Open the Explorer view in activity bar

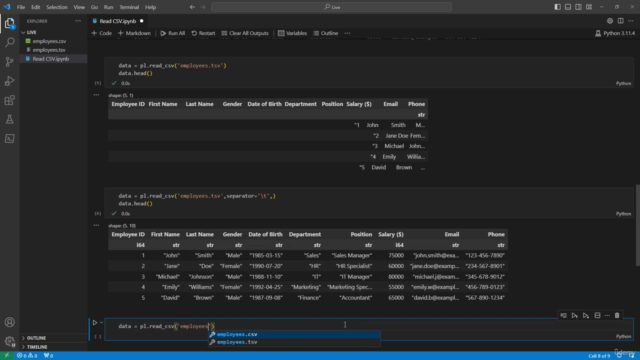[9, 24]
